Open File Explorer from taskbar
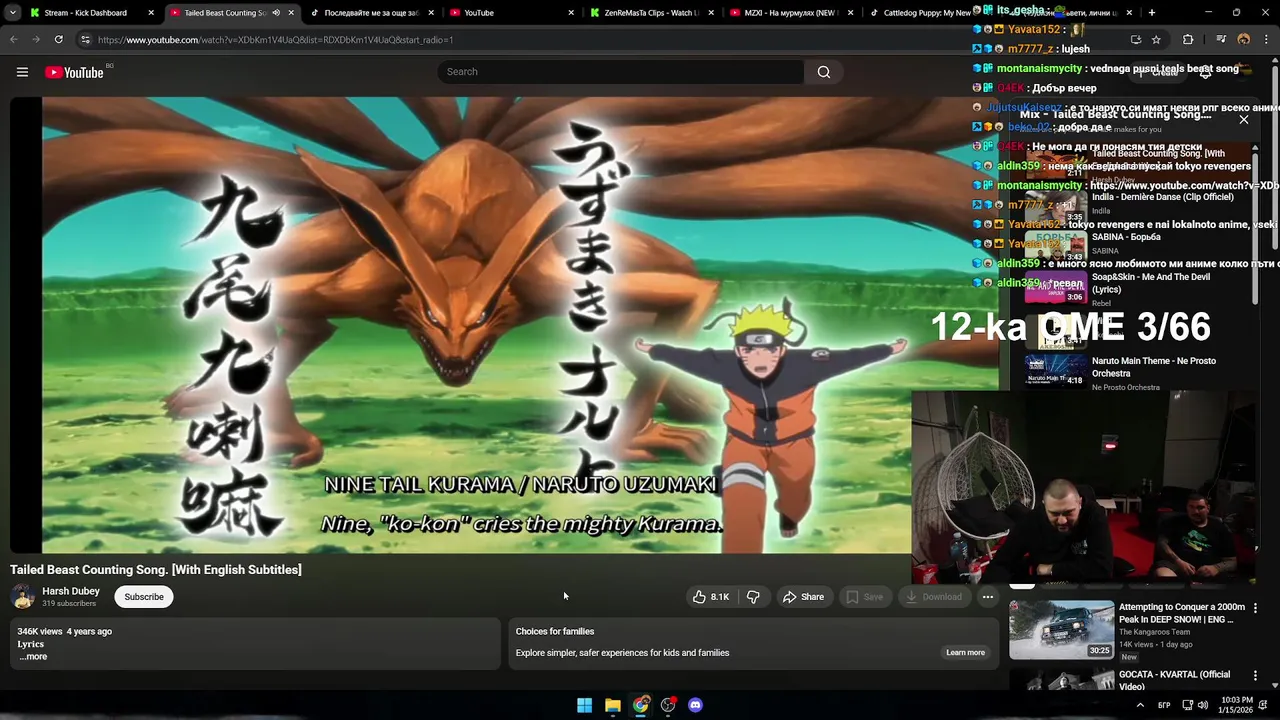This screenshot has width=1280, height=720. tap(612, 705)
